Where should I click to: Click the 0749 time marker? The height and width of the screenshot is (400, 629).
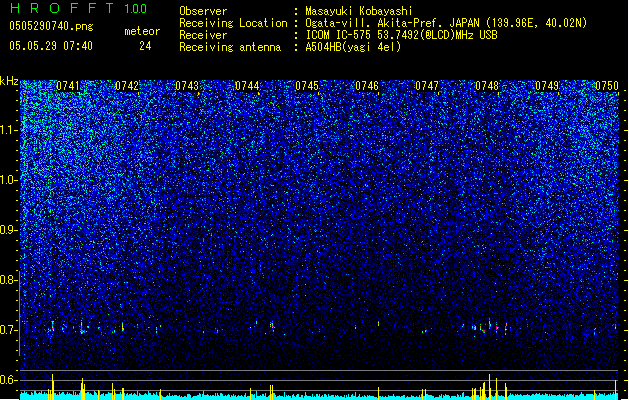(547, 86)
